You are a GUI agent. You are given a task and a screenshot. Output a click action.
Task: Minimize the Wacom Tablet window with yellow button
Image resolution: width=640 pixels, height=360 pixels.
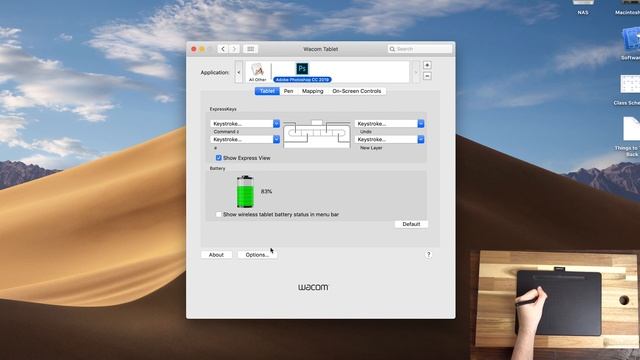pyautogui.click(x=202, y=49)
